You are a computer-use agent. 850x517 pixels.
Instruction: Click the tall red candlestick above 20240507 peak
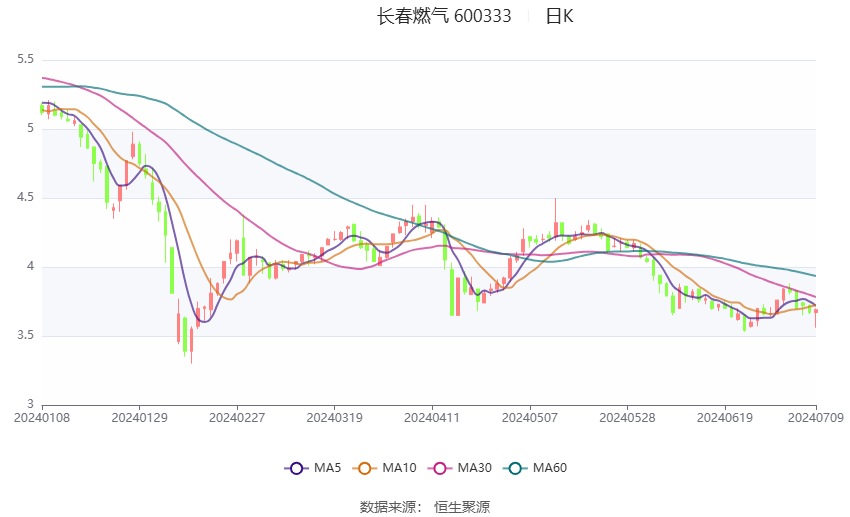pos(556,217)
